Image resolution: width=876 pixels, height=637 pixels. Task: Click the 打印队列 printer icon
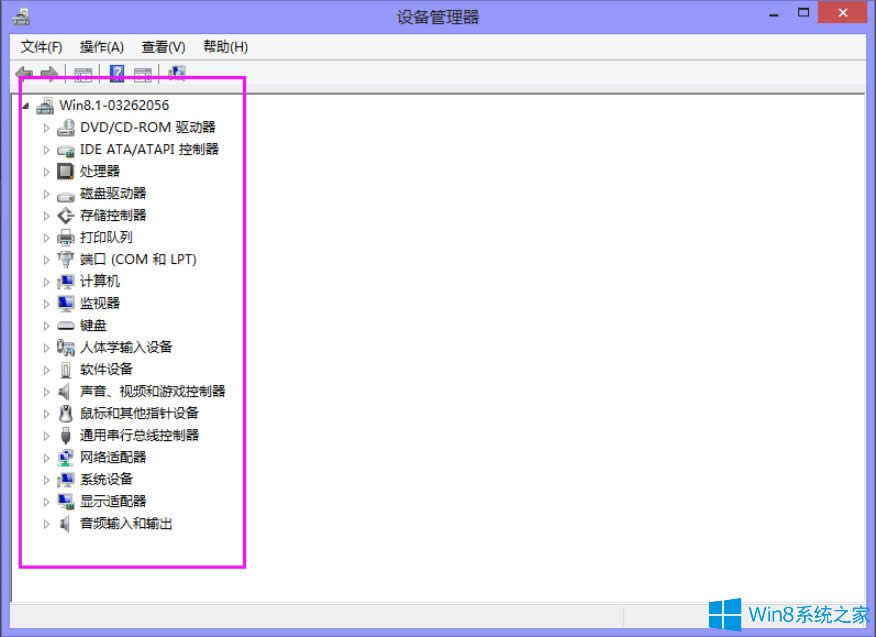point(64,237)
